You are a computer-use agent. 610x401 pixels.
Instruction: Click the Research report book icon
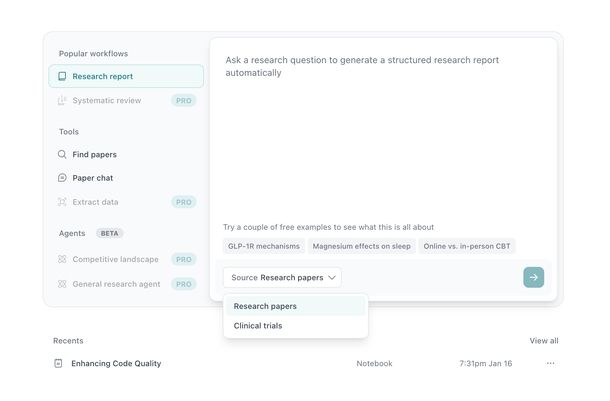coord(62,76)
